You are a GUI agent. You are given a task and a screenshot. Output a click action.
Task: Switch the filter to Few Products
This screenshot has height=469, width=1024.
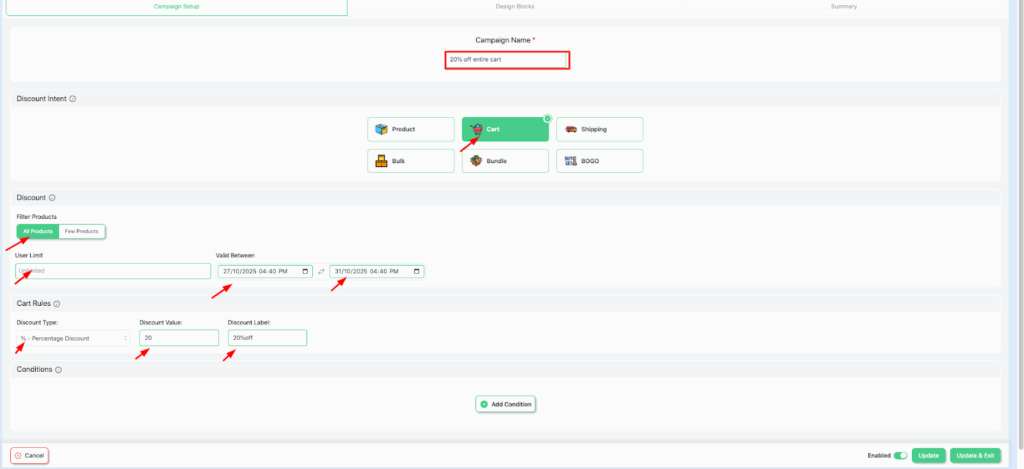(x=82, y=231)
